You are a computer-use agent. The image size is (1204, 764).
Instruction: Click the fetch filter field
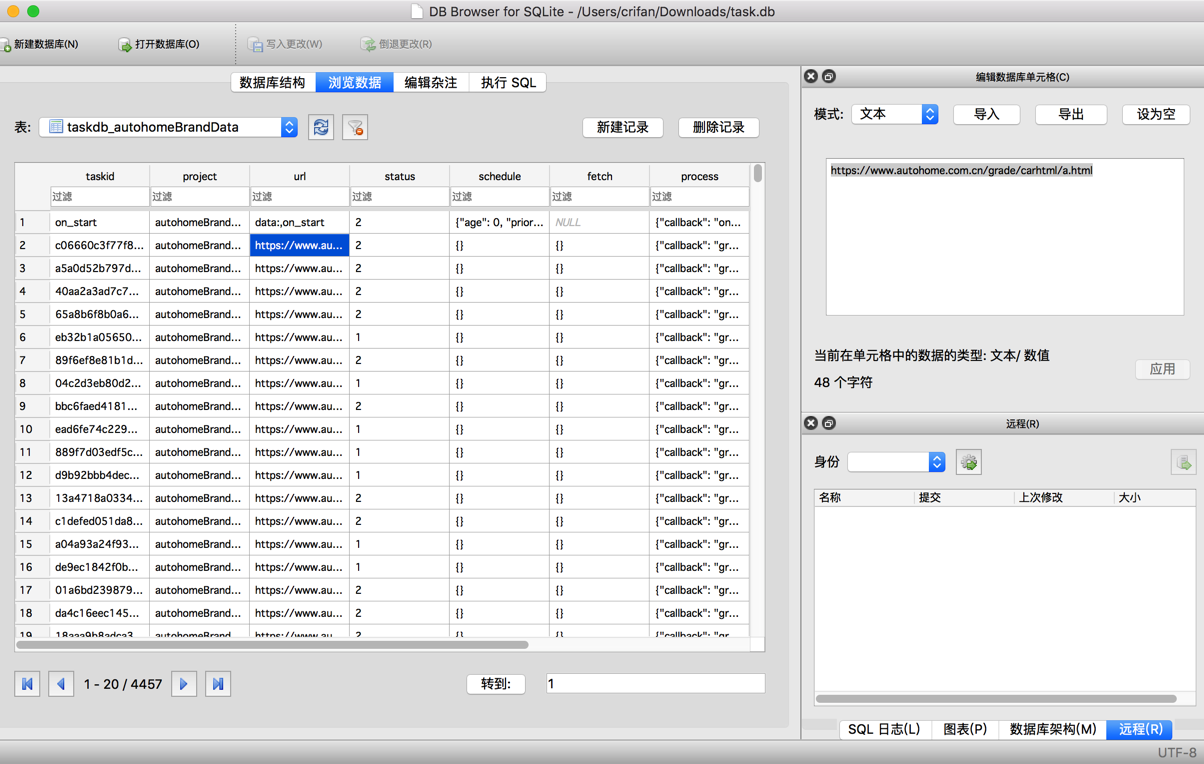tap(600, 197)
